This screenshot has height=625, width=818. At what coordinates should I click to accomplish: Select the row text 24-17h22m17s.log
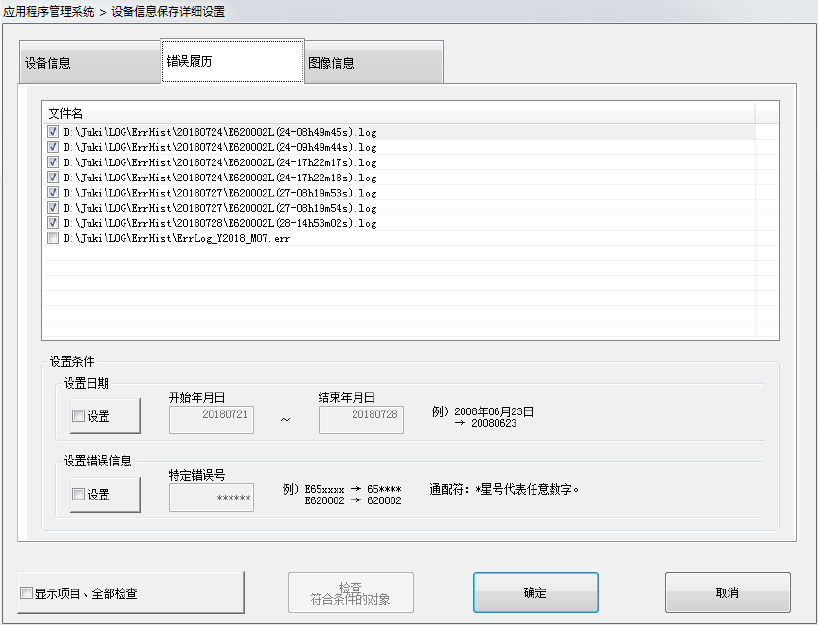tap(220, 163)
